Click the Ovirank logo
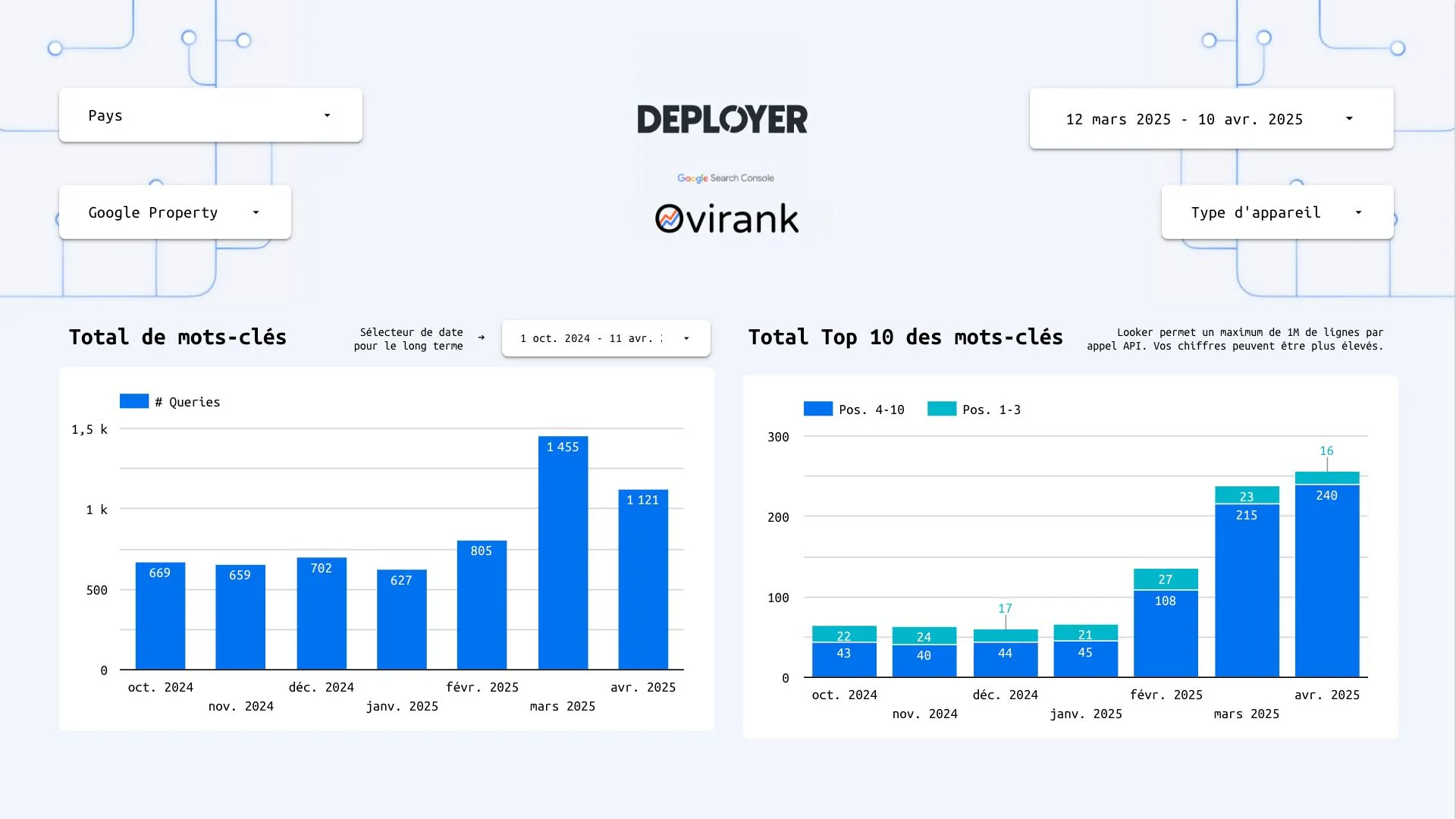The width and height of the screenshot is (1456, 819). coord(726,218)
